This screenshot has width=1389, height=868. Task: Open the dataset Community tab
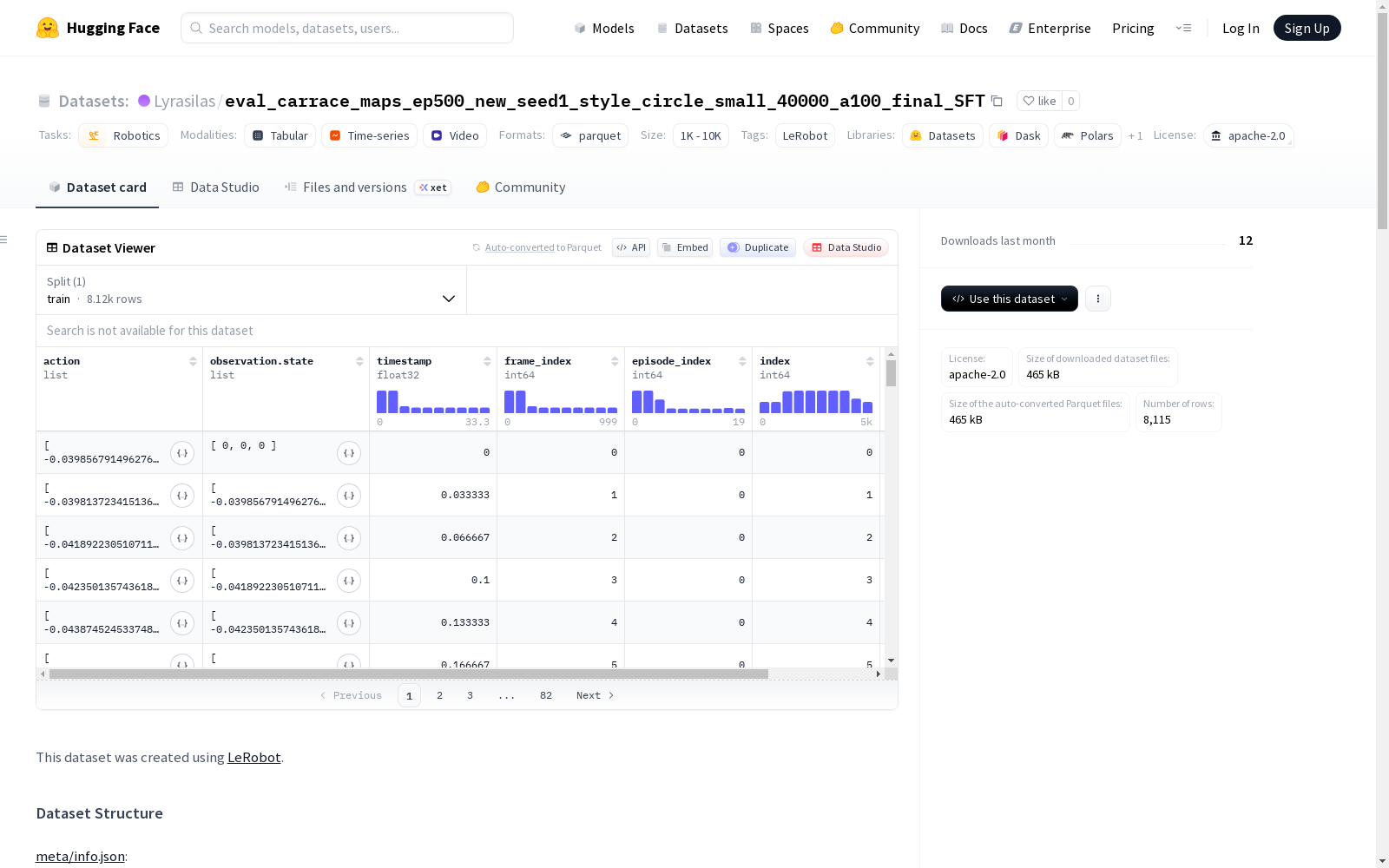pos(520,187)
